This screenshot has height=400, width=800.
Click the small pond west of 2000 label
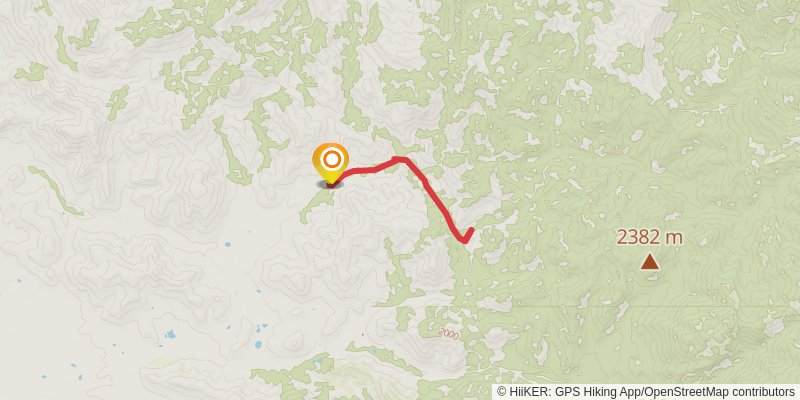click(363, 335)
